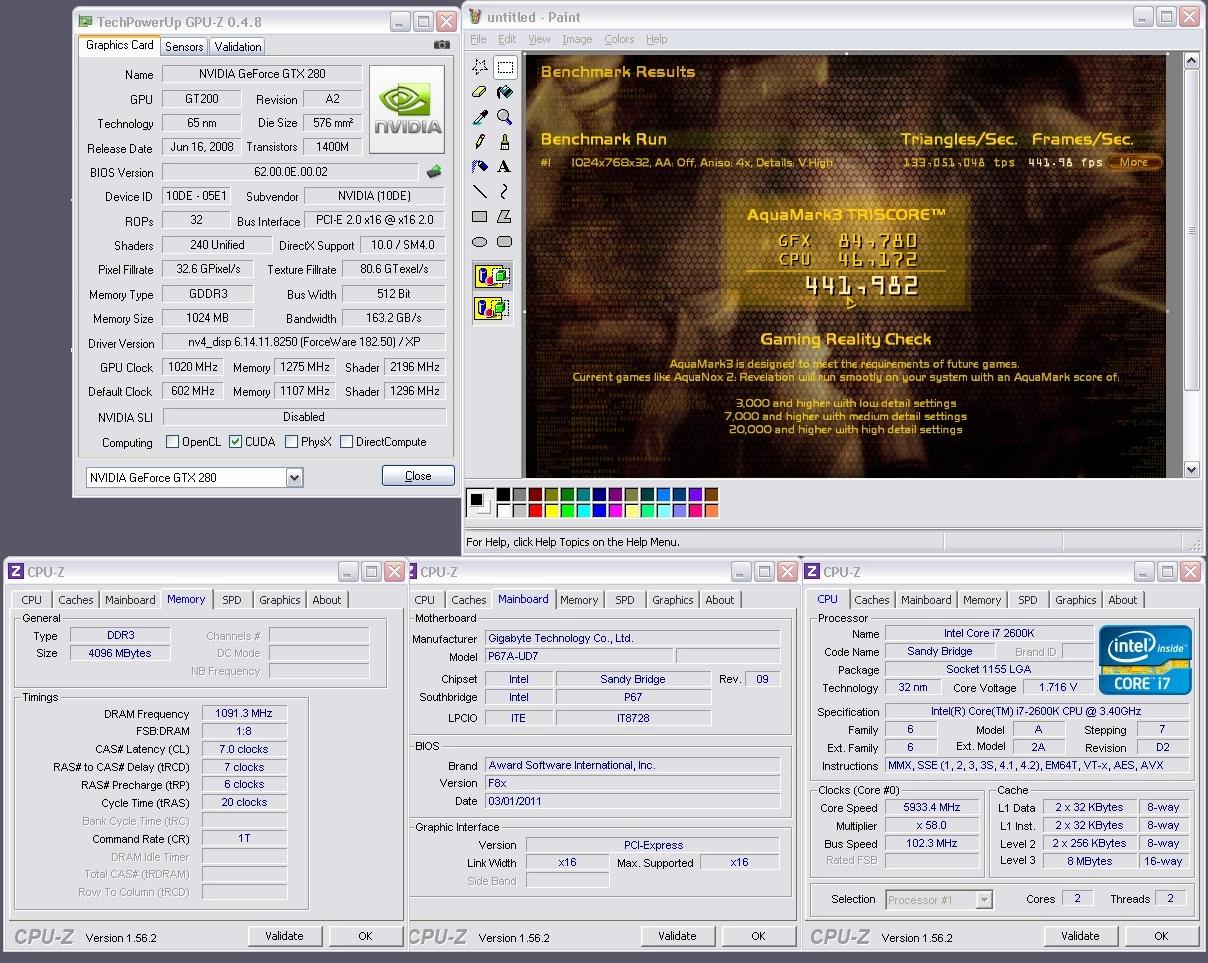
Task: Click OK in Memory CPU-Z window
Action: pos(365,936)
